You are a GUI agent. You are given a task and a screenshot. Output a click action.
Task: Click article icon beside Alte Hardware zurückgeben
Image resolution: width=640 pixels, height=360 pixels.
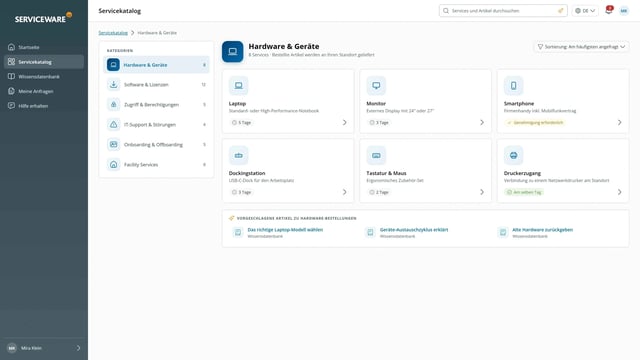[502, 232]
